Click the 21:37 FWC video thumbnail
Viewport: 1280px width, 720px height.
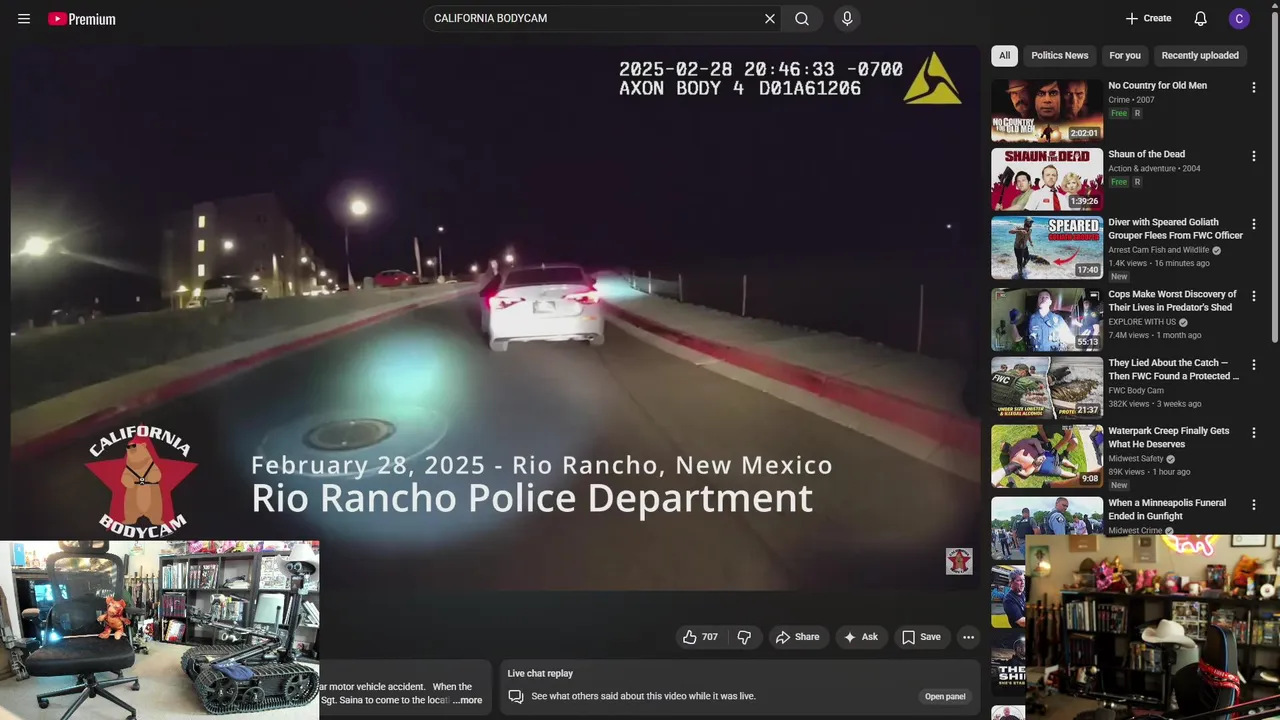(1047, 387)
